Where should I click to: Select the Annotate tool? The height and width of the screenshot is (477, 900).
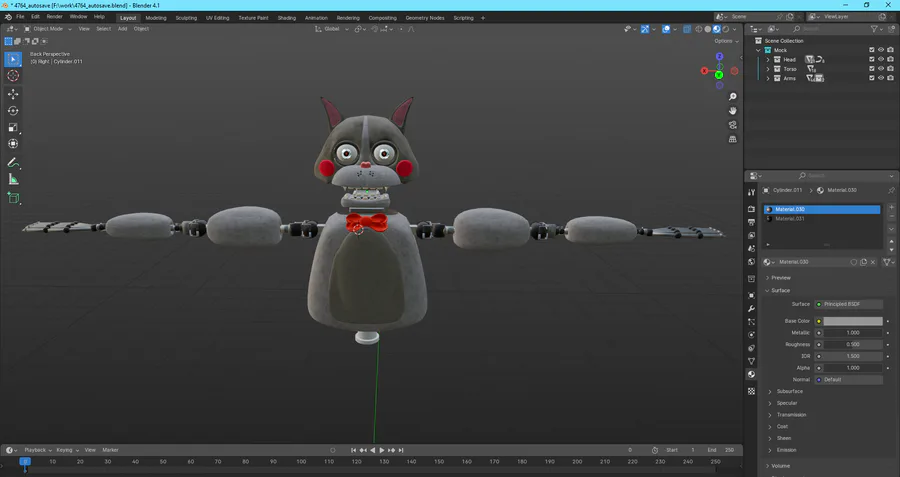(x=13, y=163)
